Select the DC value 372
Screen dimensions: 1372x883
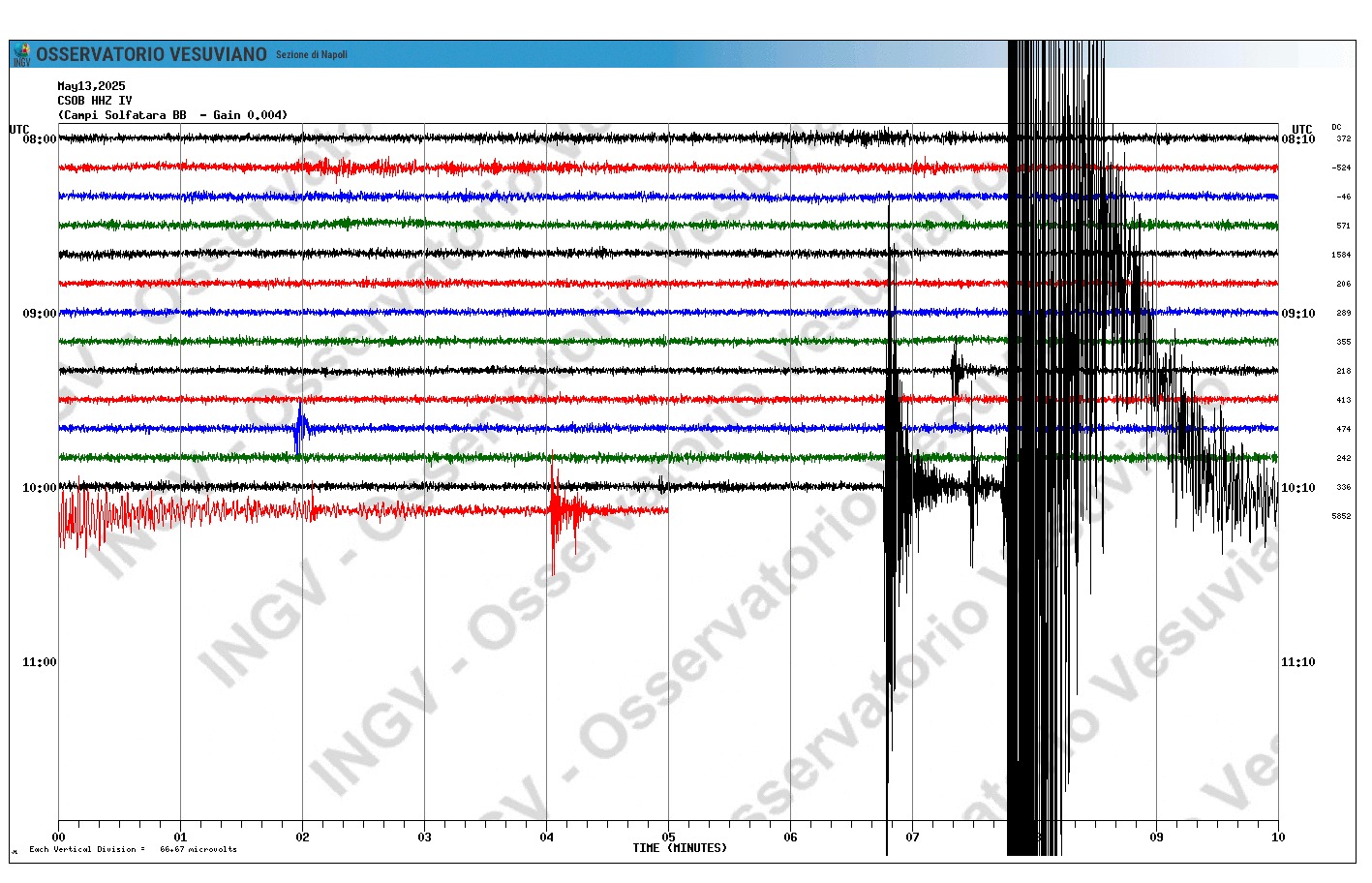1344,138
